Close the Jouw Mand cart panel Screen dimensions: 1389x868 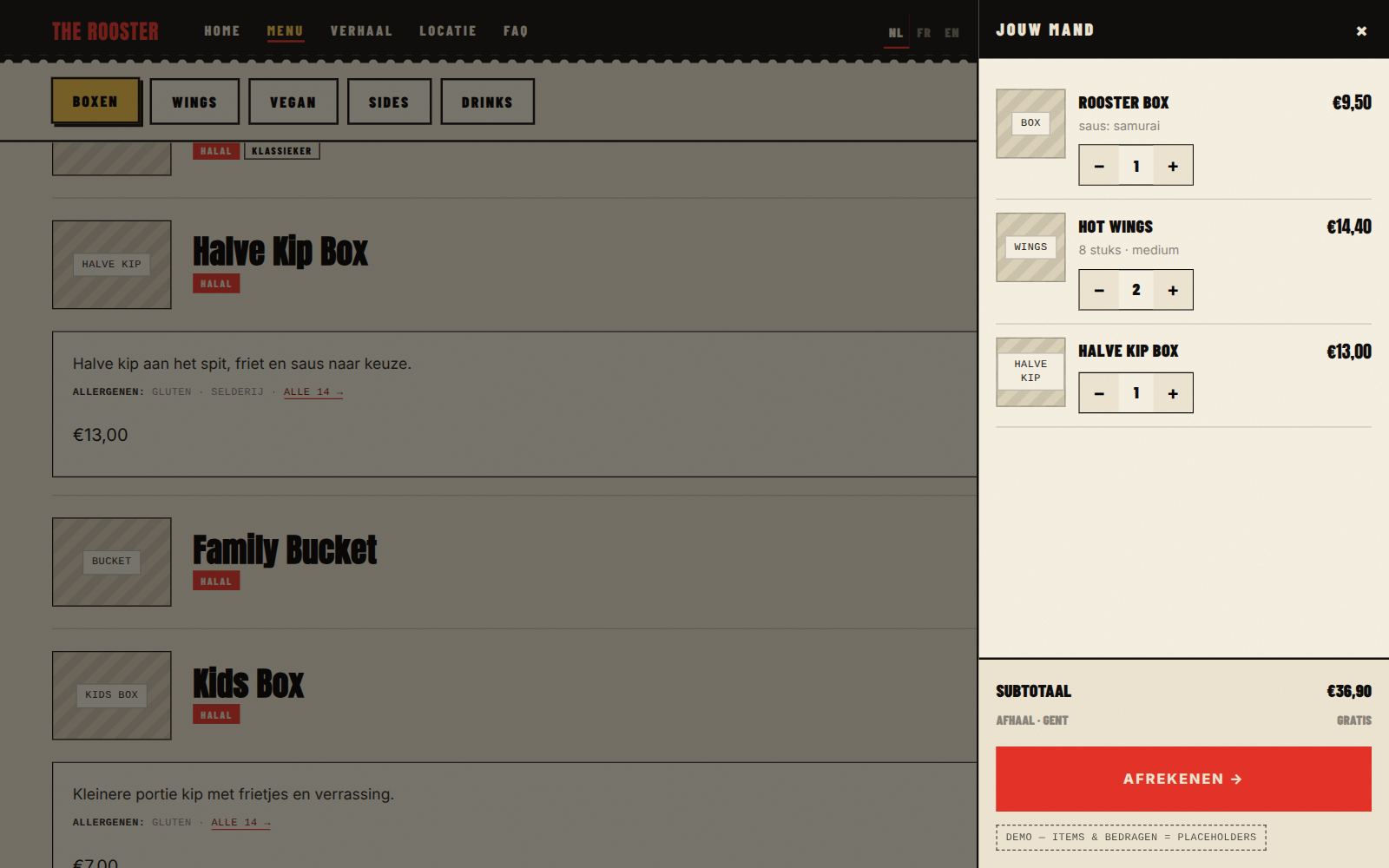[x=1361, y=30]
